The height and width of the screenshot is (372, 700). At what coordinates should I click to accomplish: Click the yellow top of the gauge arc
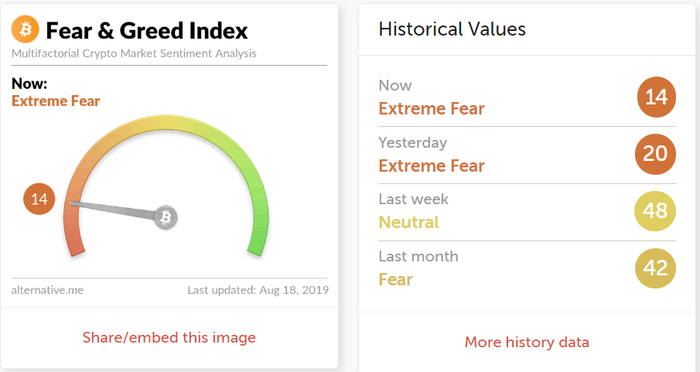(166, 122)
